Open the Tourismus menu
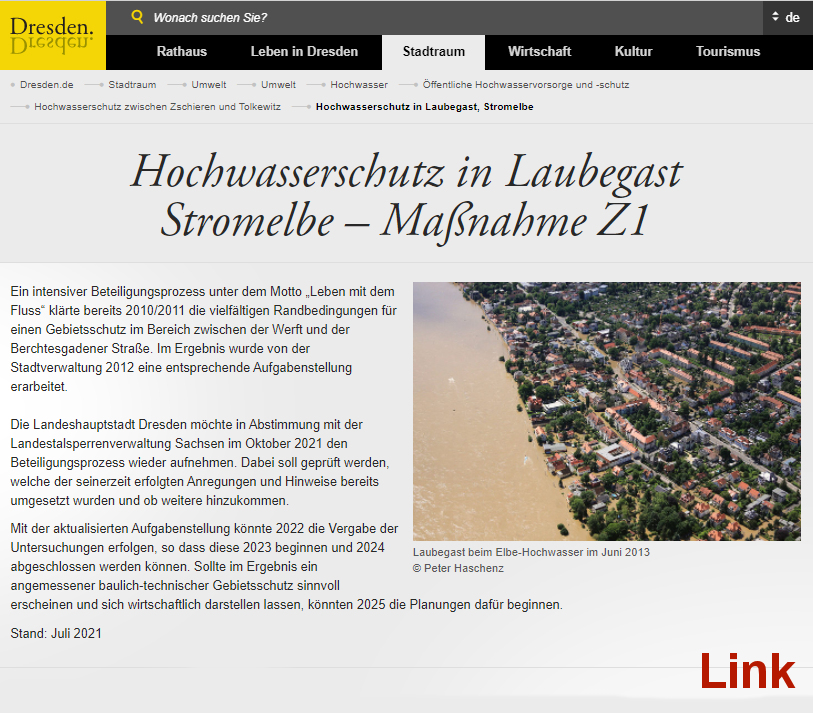 pos(727,51)
